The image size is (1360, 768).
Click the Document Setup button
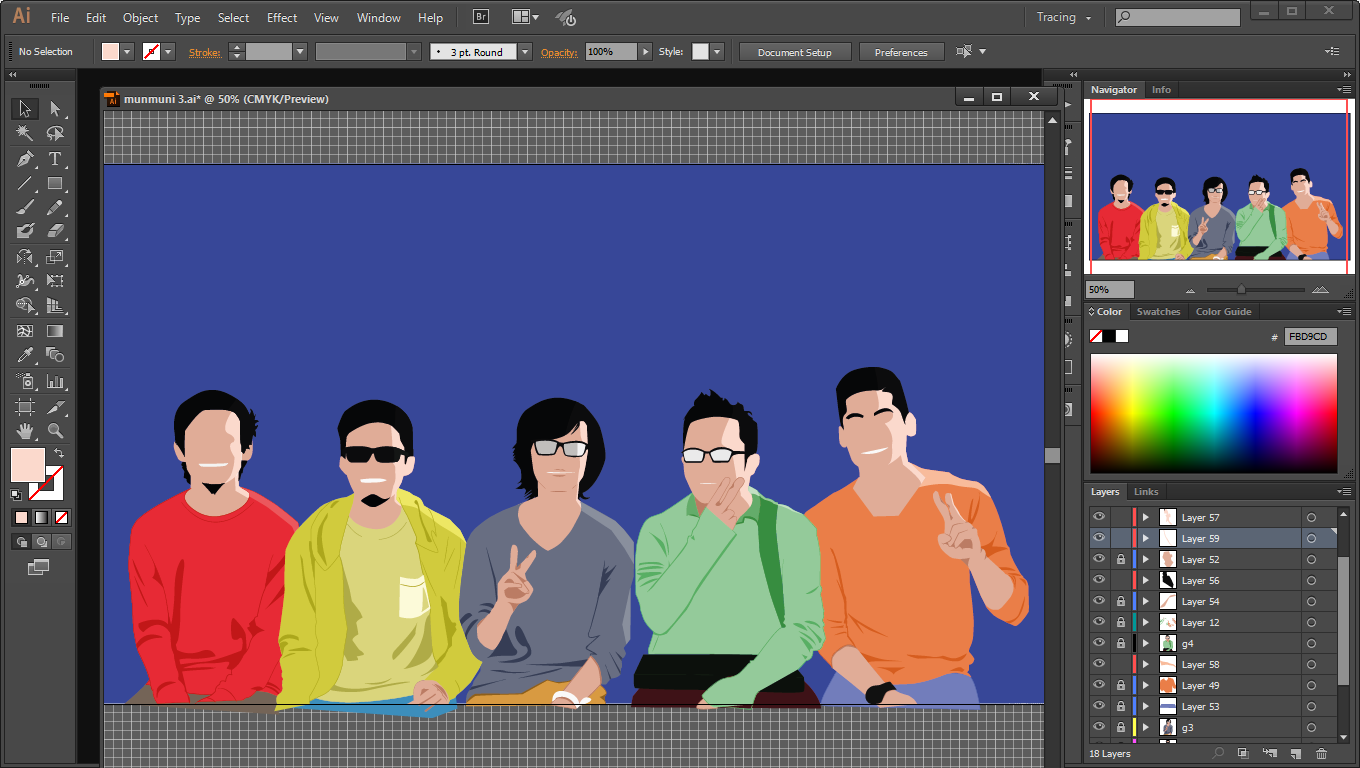tap(794, 52)
